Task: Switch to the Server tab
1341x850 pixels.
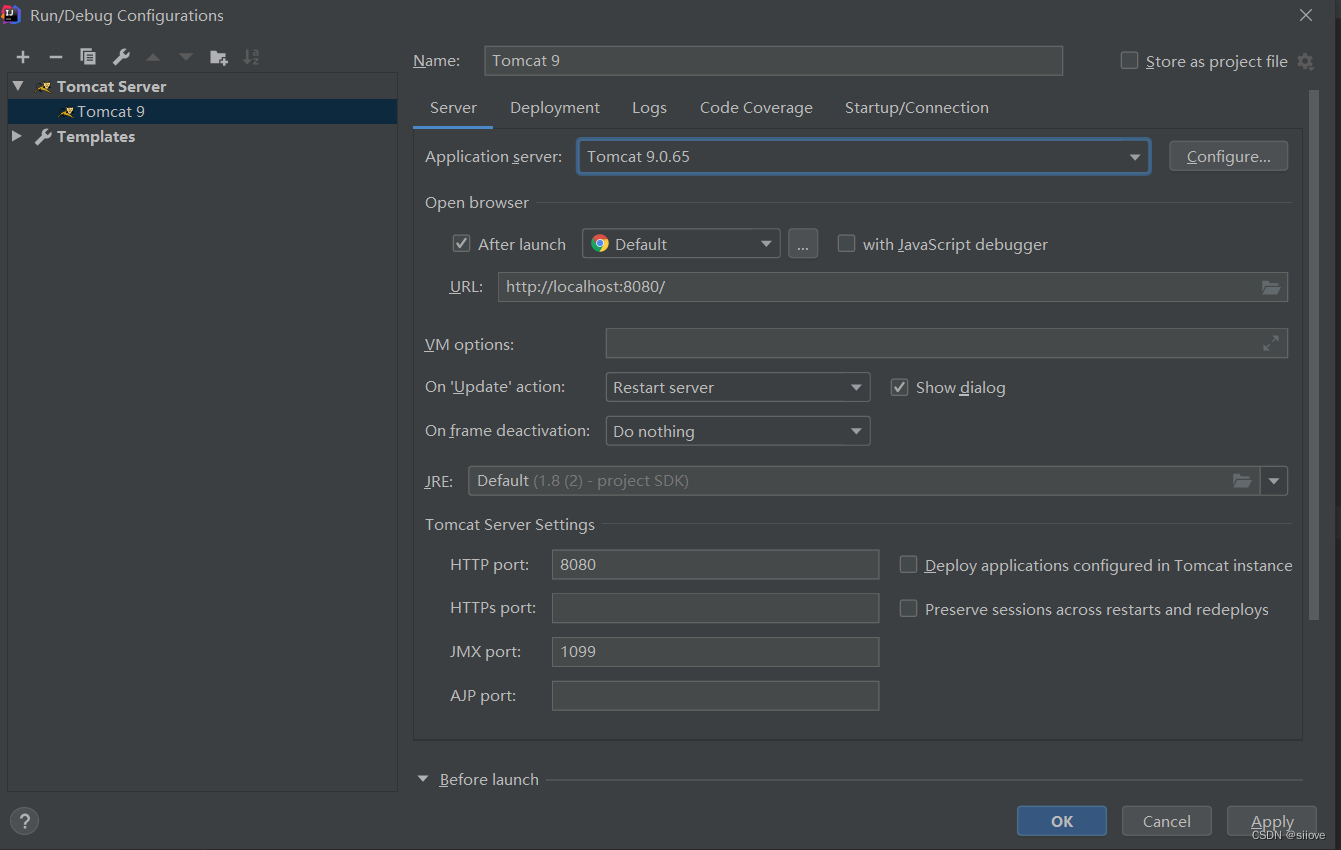Action: (453, 108)
